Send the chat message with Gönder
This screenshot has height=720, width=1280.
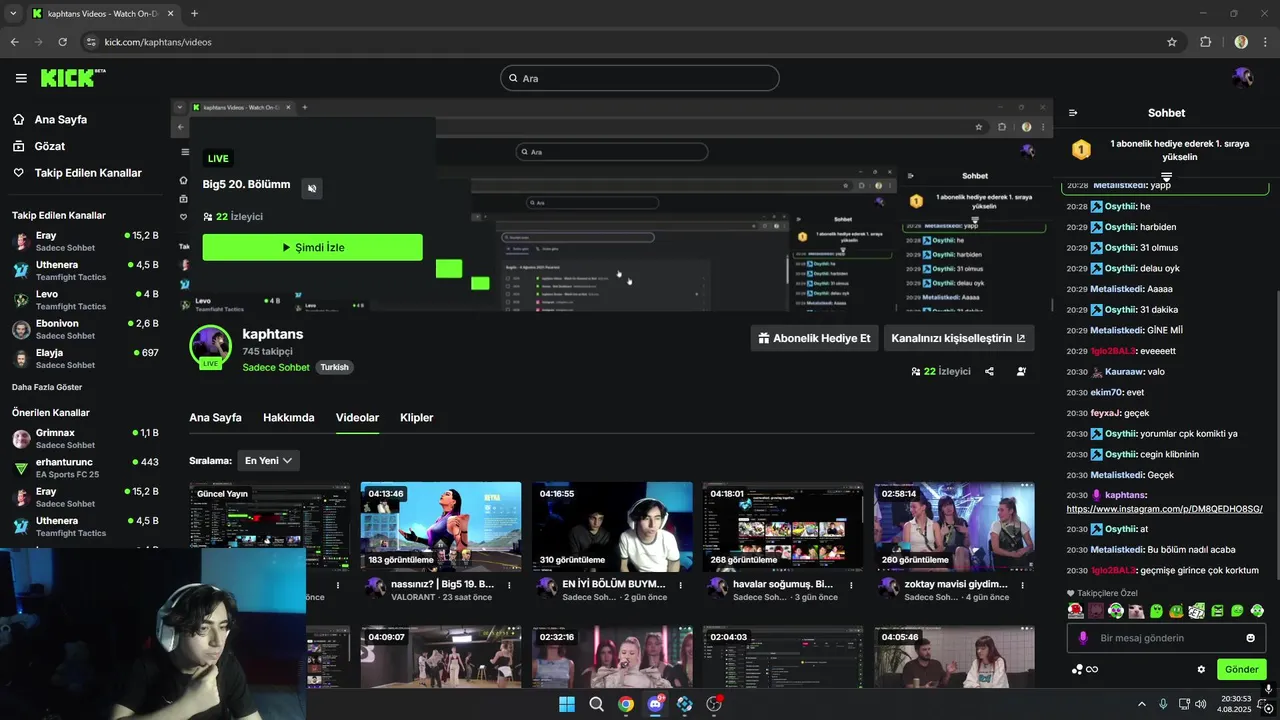pyautogui.click(x=1241, y=669)
